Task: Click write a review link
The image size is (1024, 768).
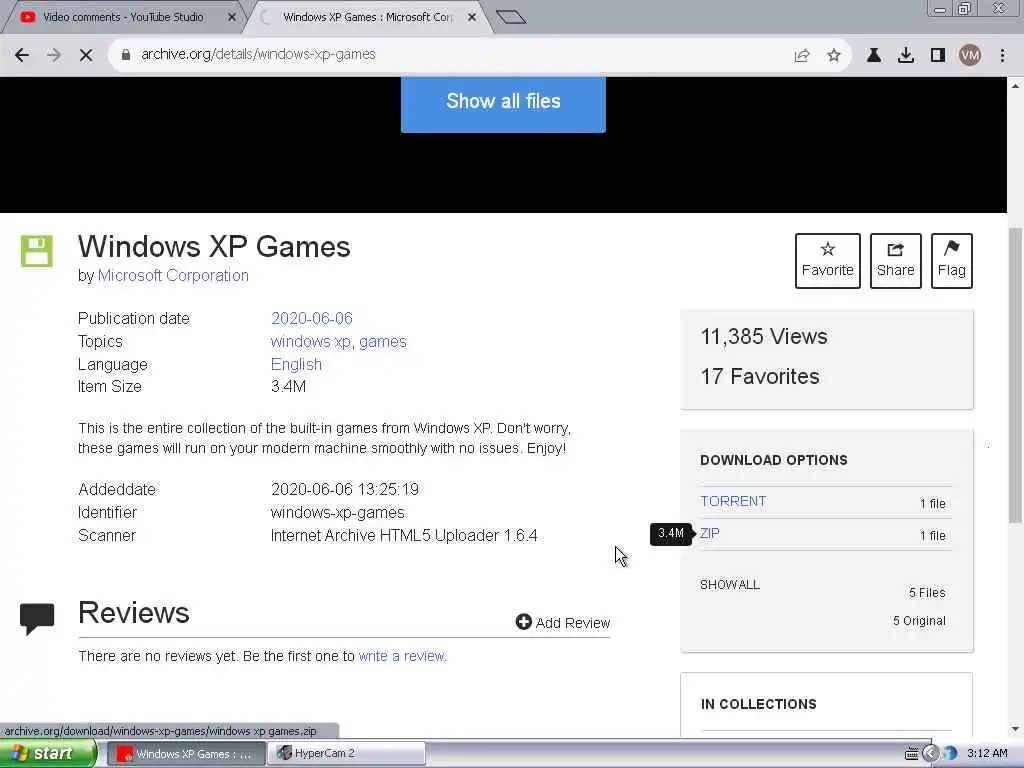Action: [x=402, y=656]
